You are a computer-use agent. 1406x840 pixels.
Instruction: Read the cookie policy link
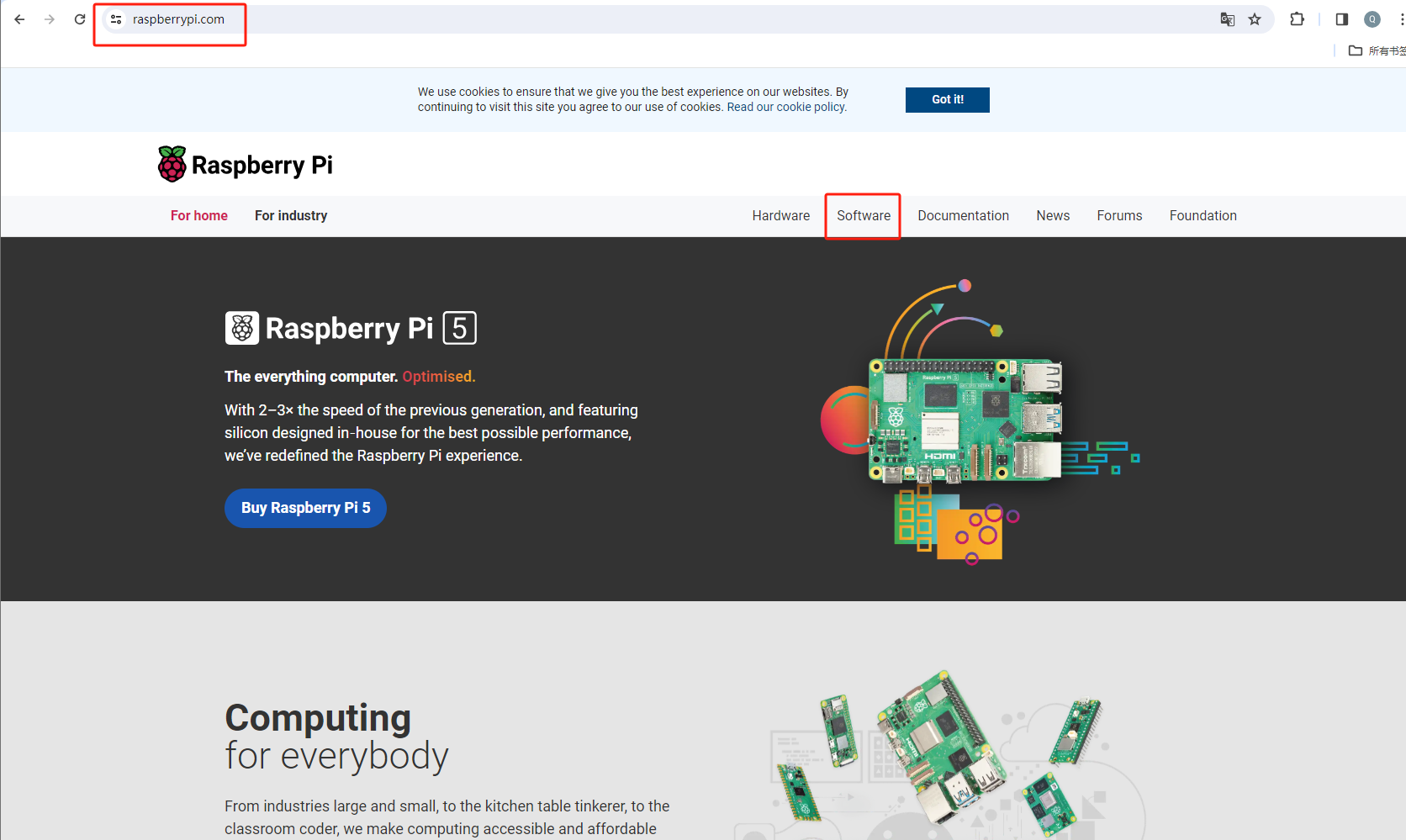tap(811, 107)
